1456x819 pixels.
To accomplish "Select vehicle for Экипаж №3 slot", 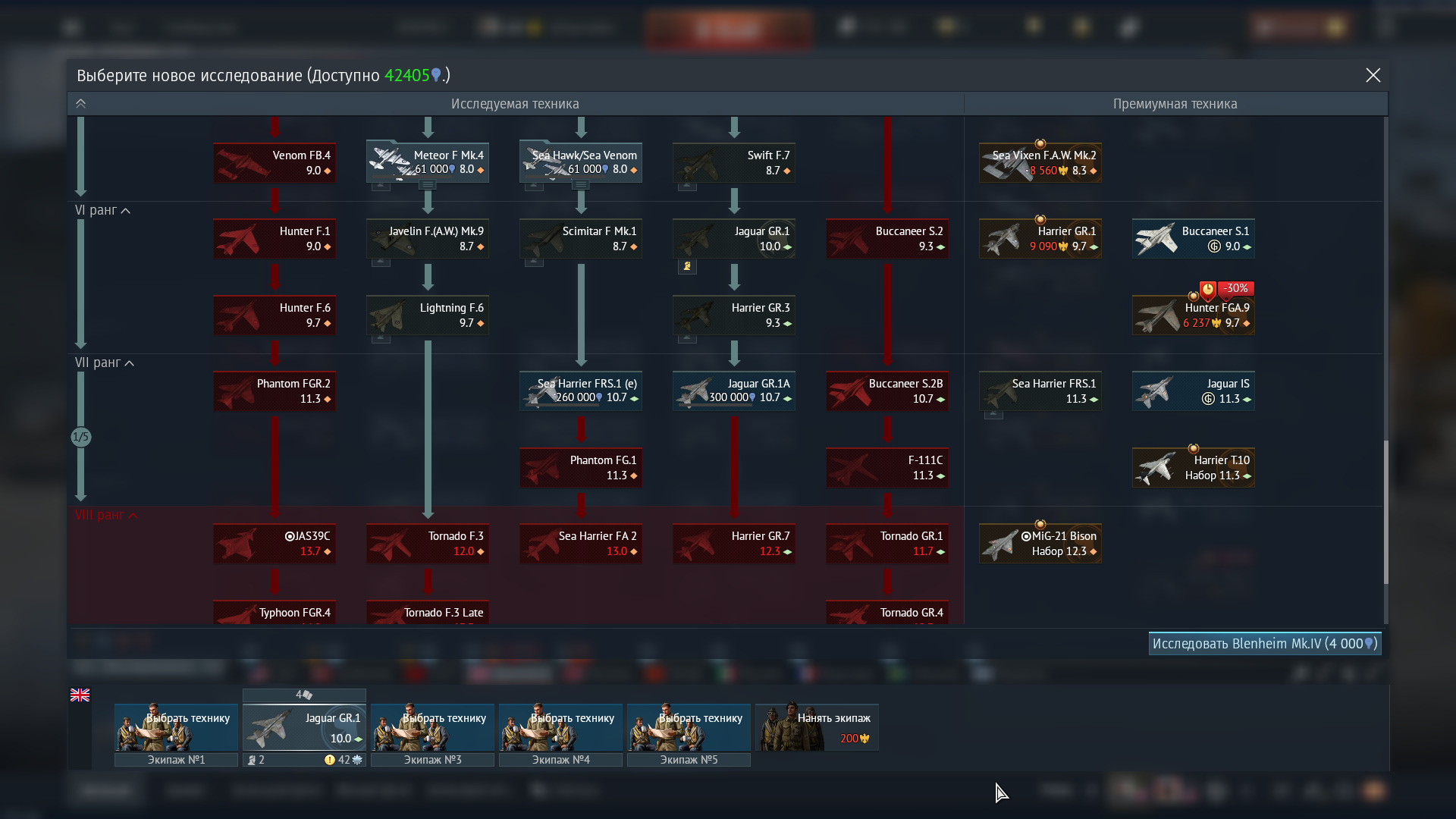I will point(432,727).
